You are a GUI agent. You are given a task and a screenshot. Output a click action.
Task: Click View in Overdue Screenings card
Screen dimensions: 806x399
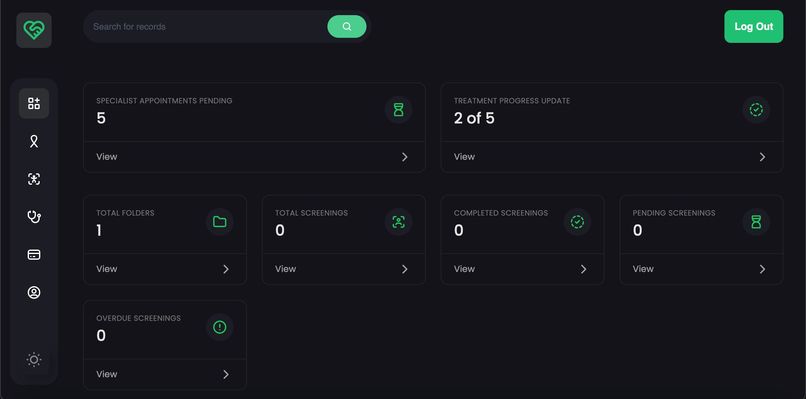[x=106, y=374]
